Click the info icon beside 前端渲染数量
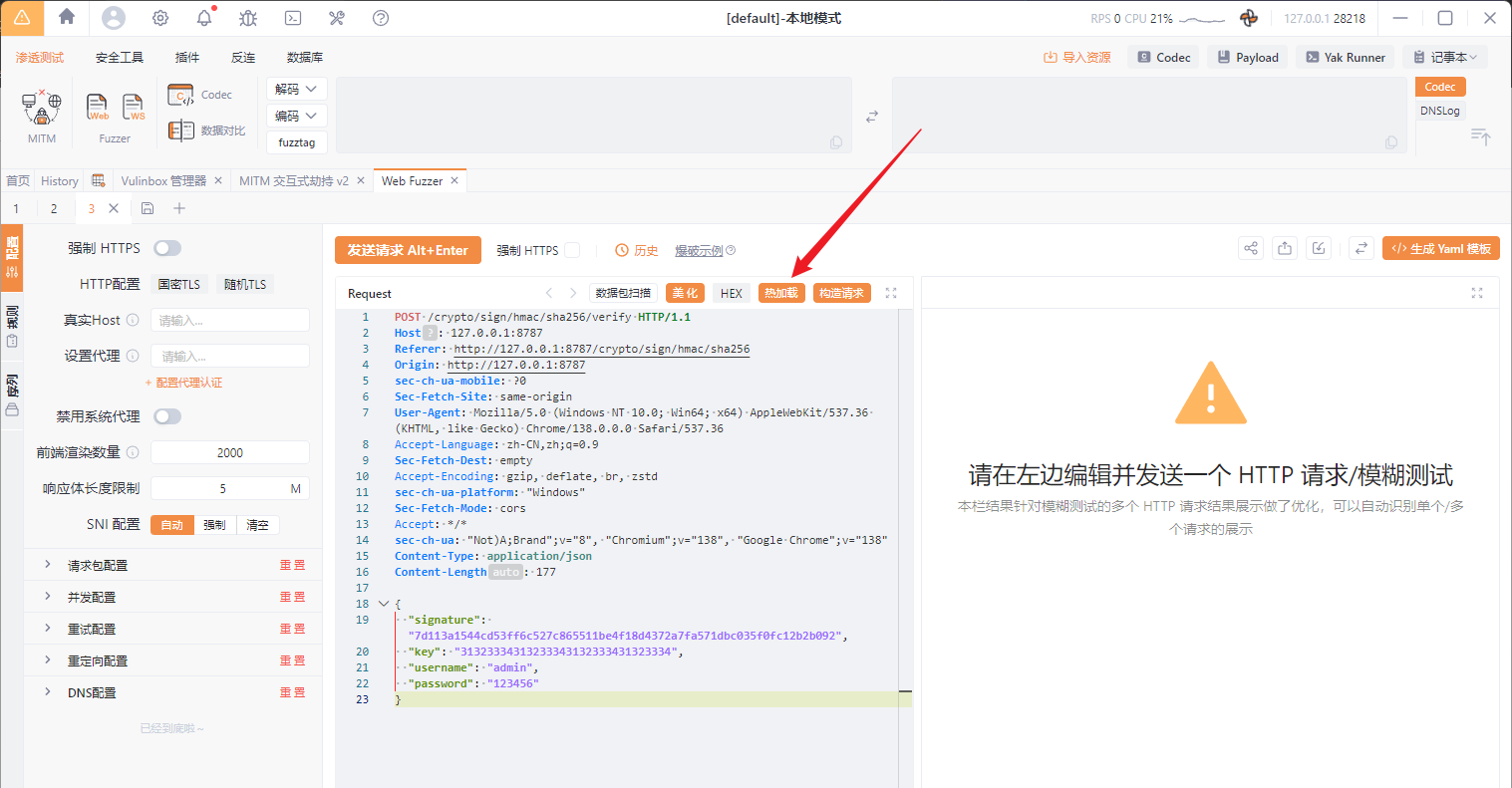 coord(133,452)
